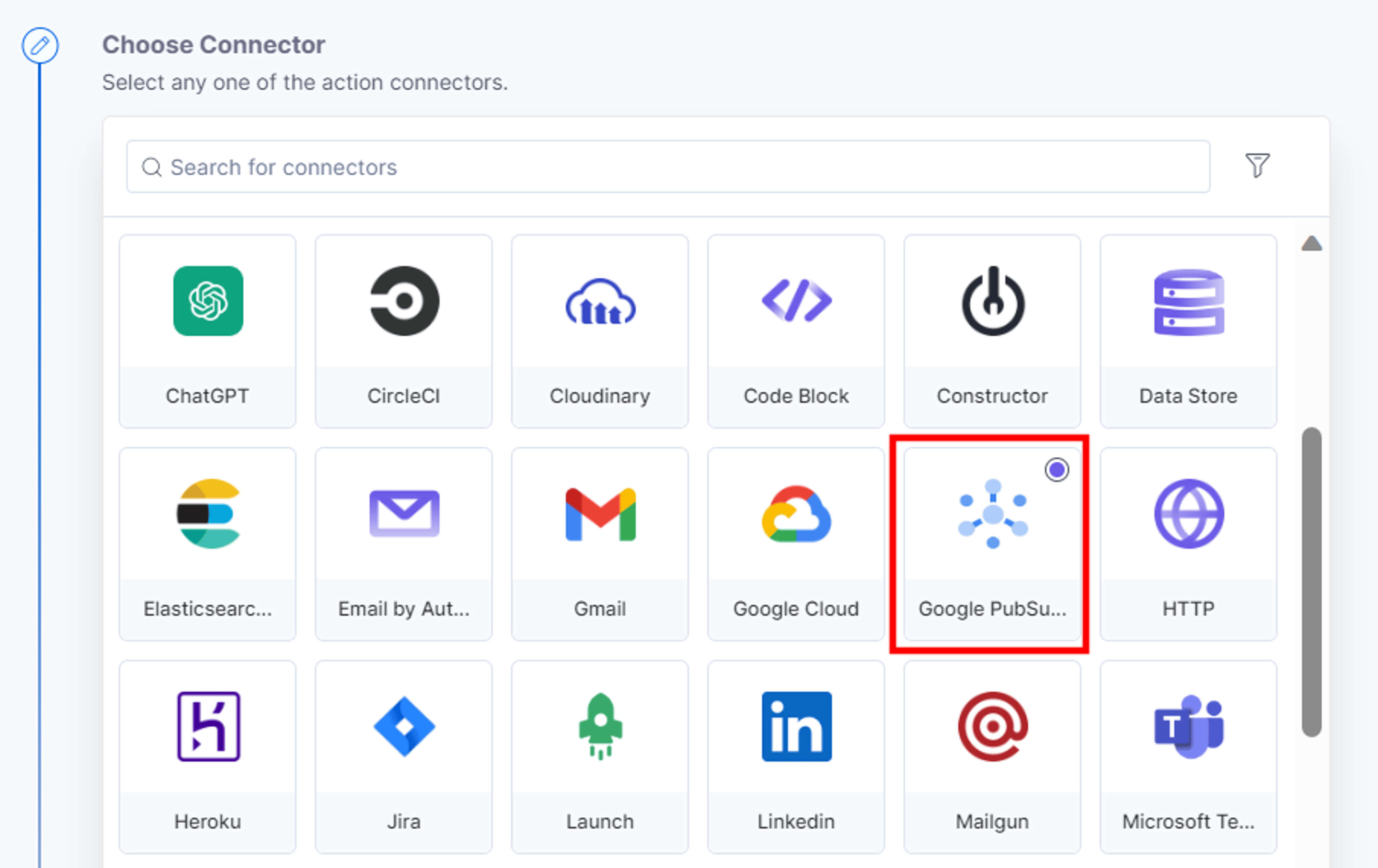Click the scroll up arrow
The height and width of the screenshot is (868, 1378).
[1311, 244]
